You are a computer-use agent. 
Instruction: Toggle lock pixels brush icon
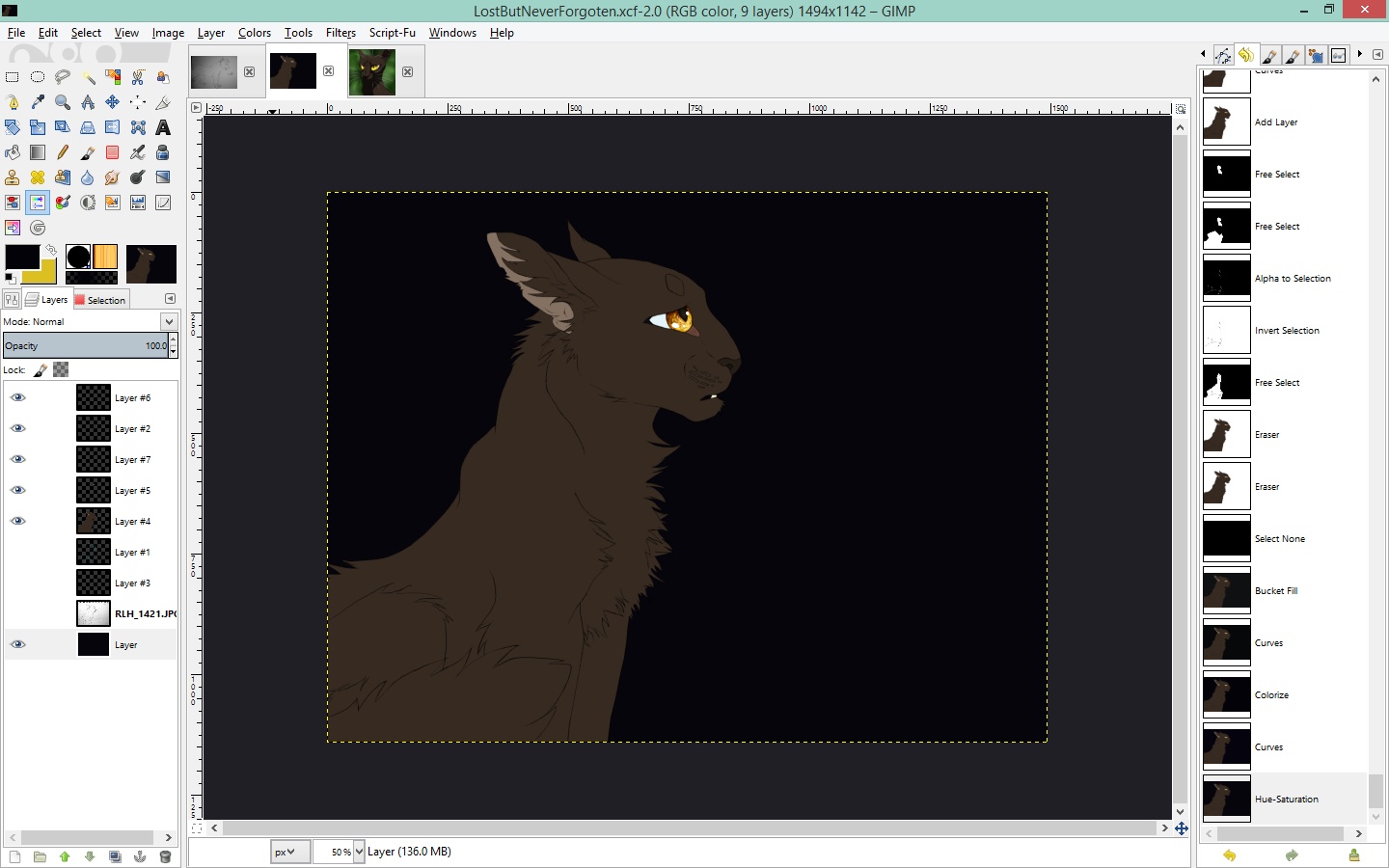tap(41, 369)
